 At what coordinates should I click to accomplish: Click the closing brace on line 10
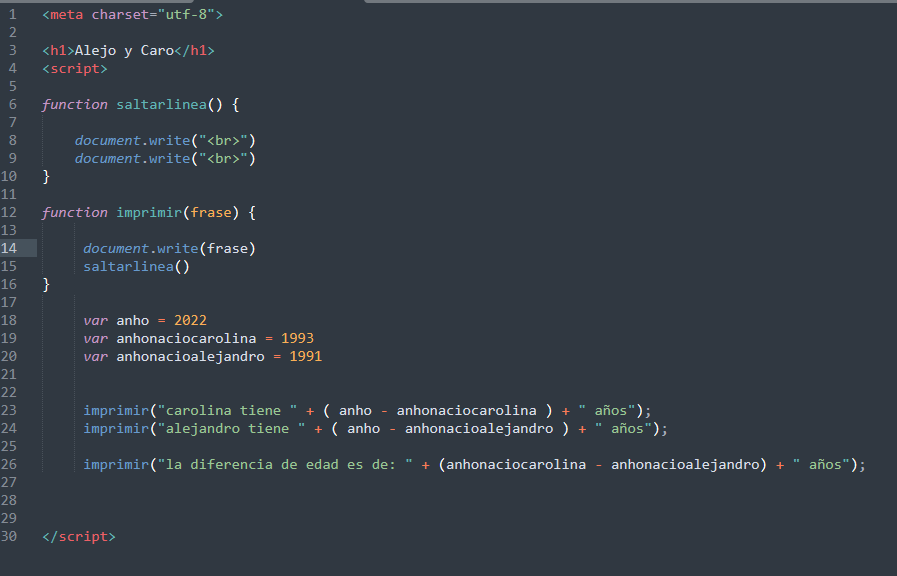(46, 176)
